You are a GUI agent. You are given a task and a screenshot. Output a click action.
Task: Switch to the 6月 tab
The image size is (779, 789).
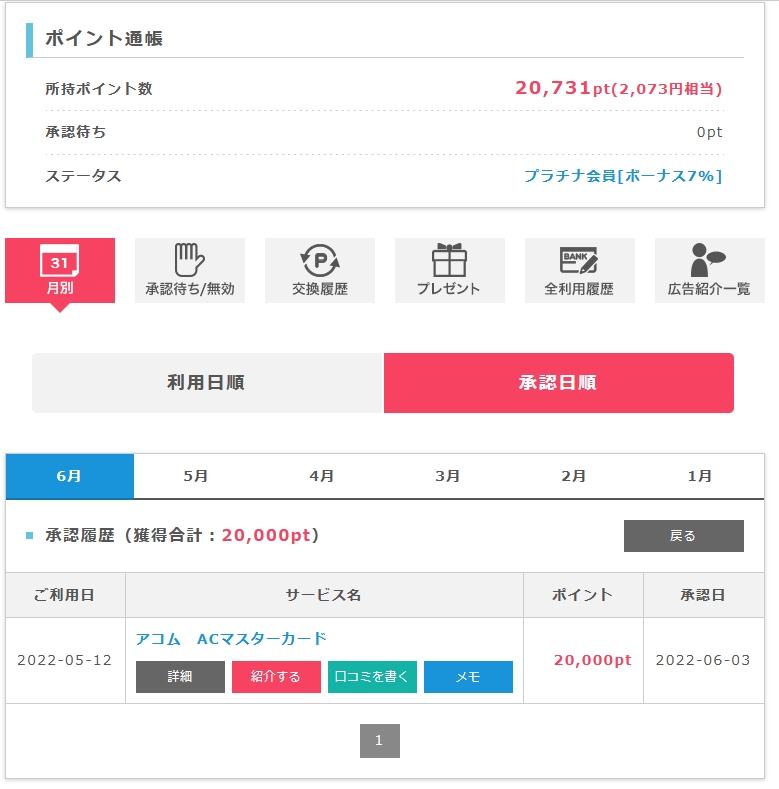click(x=69, y=476)
